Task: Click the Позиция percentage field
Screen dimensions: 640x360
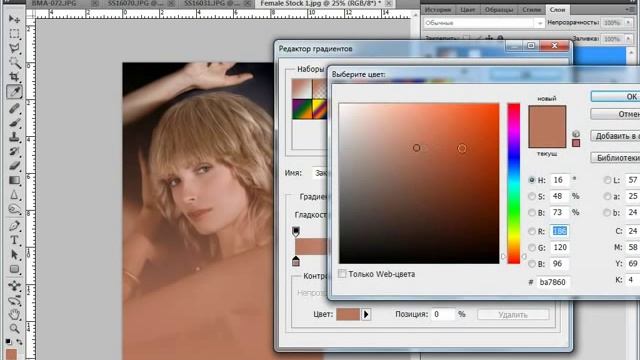Action: click(442, 314)
